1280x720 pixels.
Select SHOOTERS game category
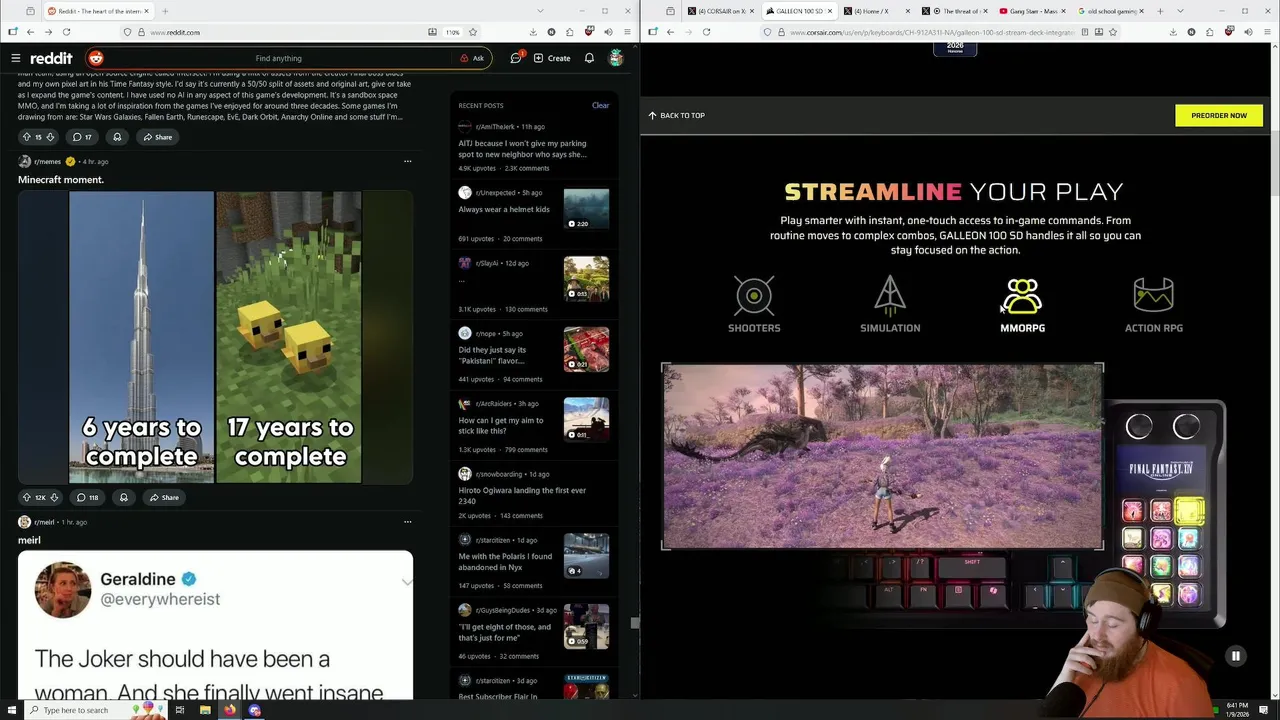[x=754, y=306]
